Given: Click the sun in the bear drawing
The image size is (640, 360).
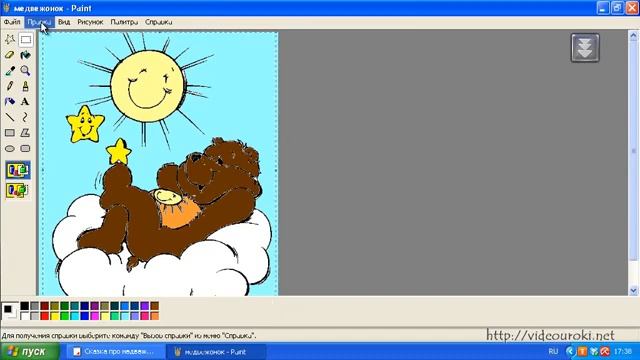Looking at the screenshot, I should click(x=147, y=86).
